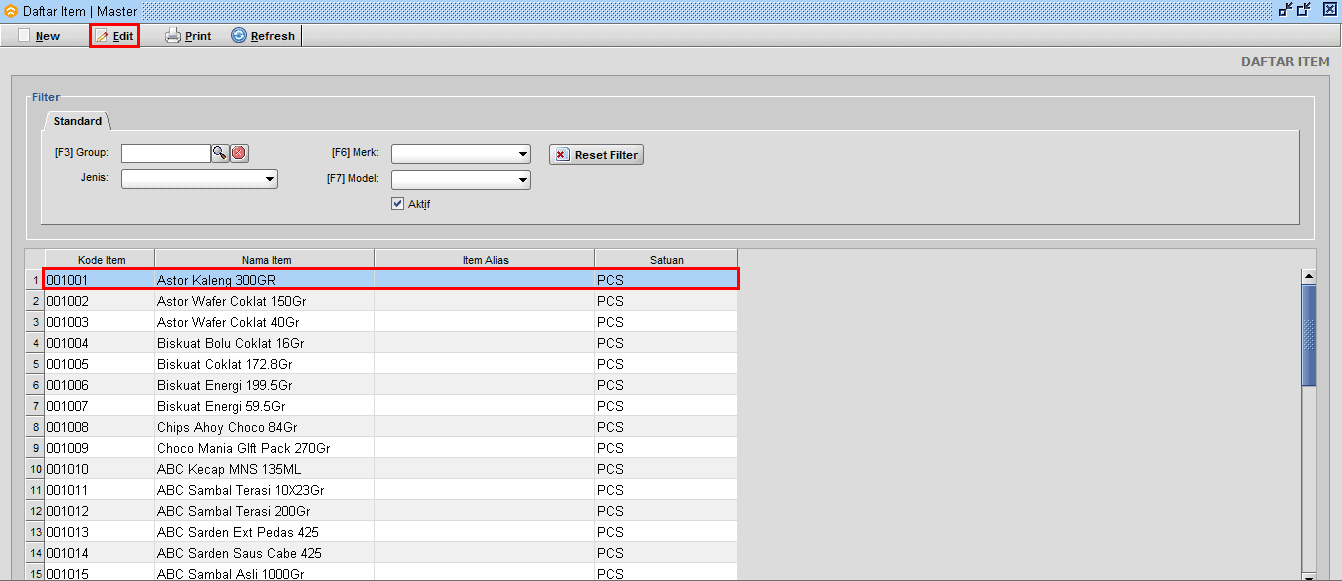This screenshot has height=581, width=1342.
Task: Click PCS cell for item 001008
Action: click(666, 427)
